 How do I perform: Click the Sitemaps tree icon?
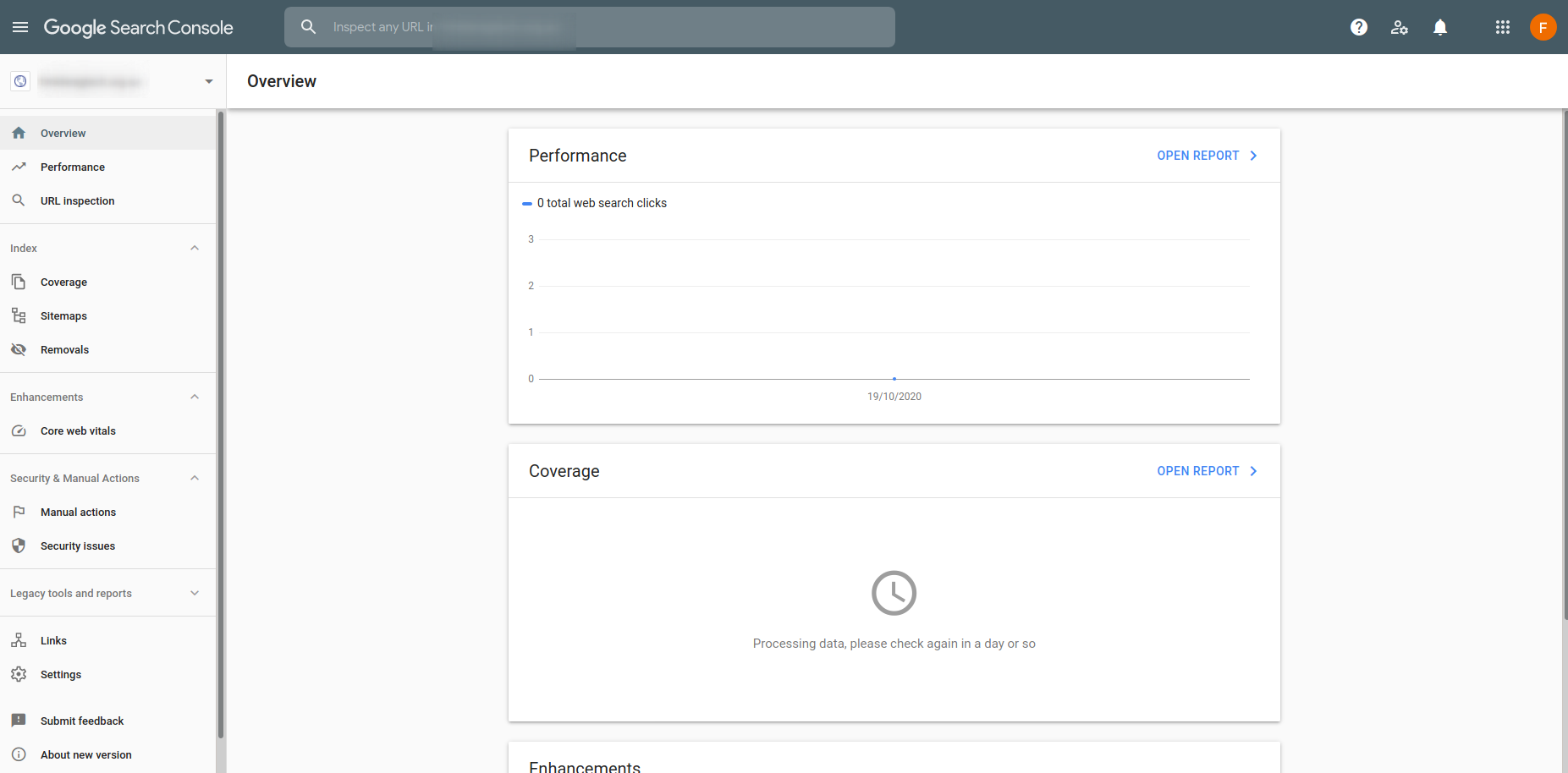pos(19,315)
